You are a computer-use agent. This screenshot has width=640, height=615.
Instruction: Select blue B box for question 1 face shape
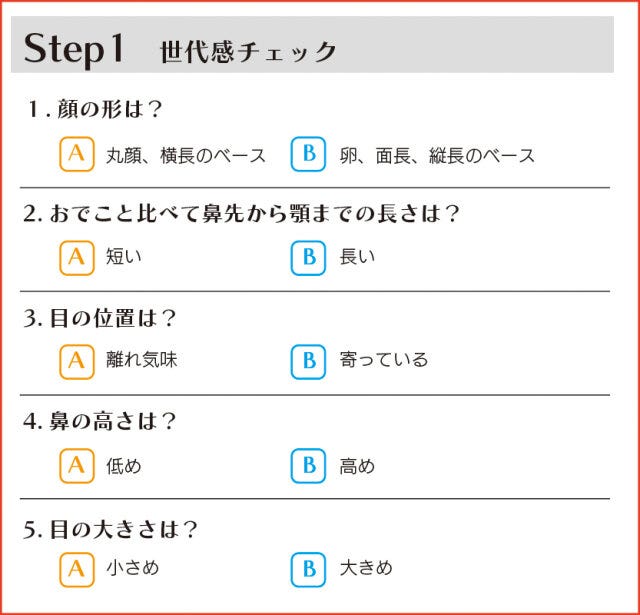tap(309, 154)
